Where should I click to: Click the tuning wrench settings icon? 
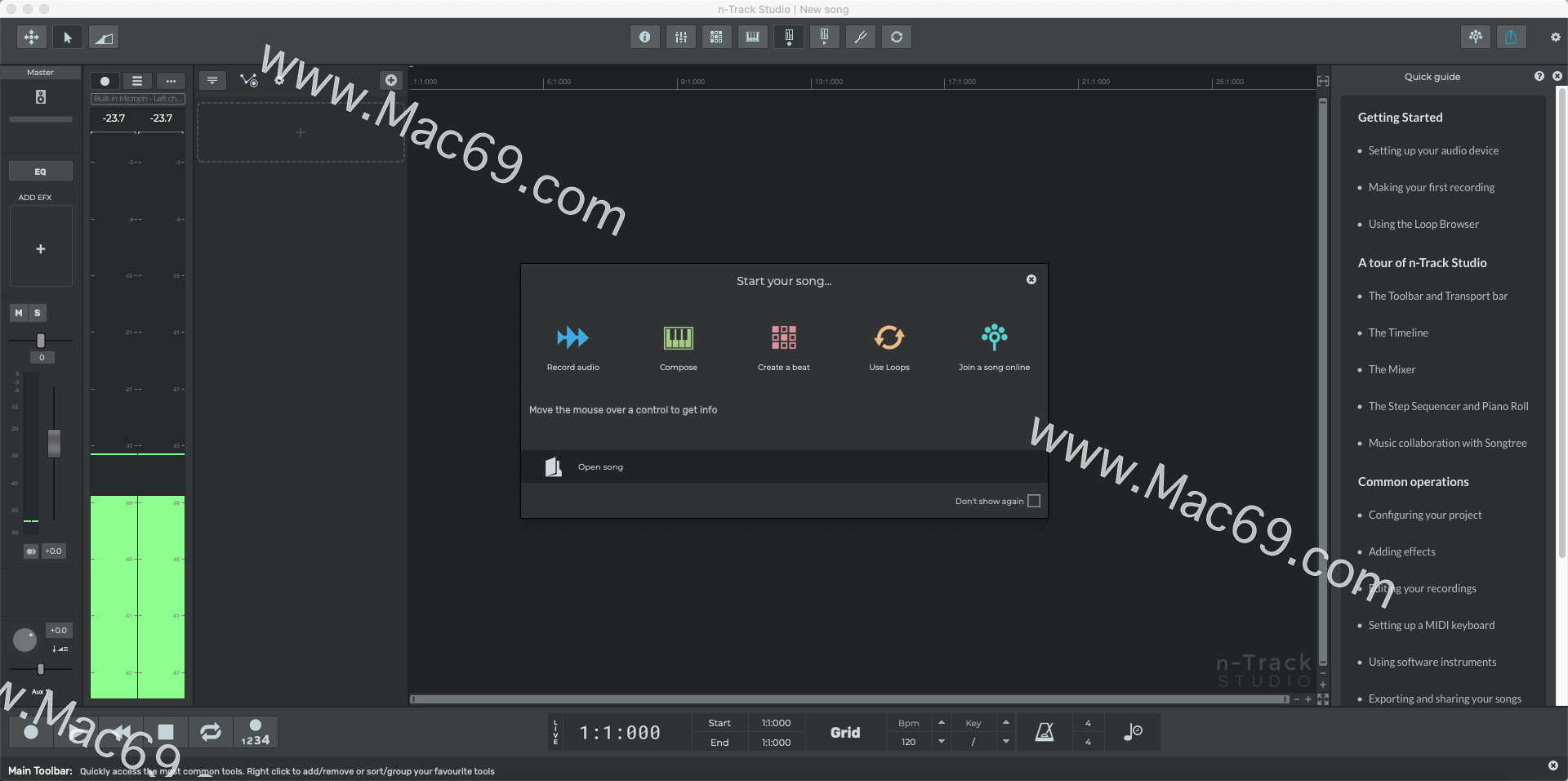pyautogui.click(x=861, y=37)
